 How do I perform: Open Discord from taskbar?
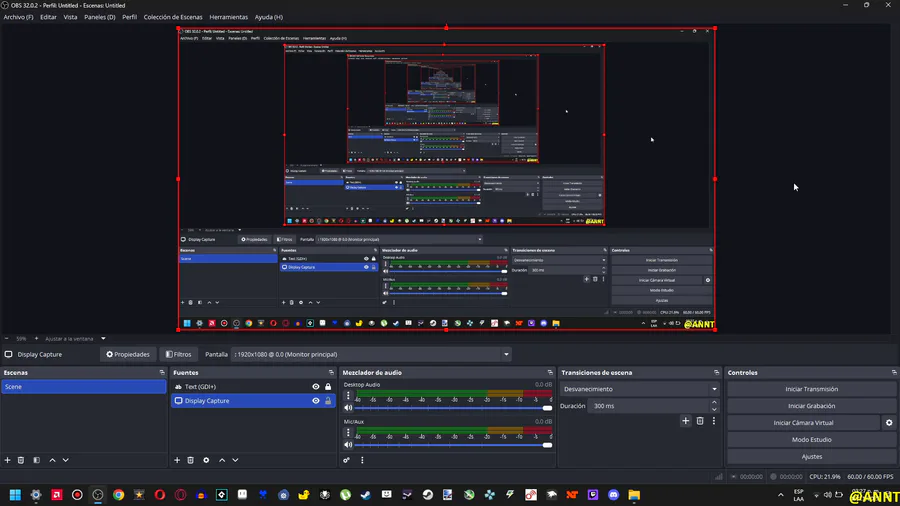point(614,495)
